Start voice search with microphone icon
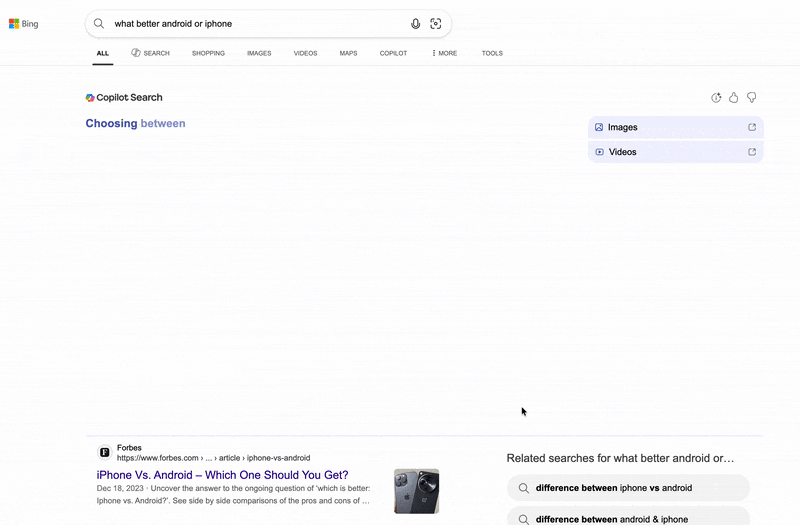 coord(416,24)
